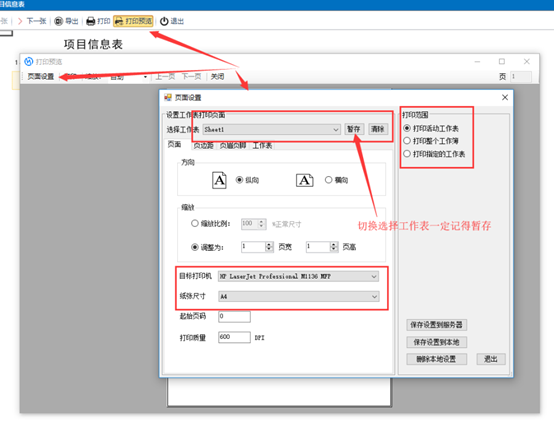Click the 清除 button
554x422 pixels.
[378, 129]
